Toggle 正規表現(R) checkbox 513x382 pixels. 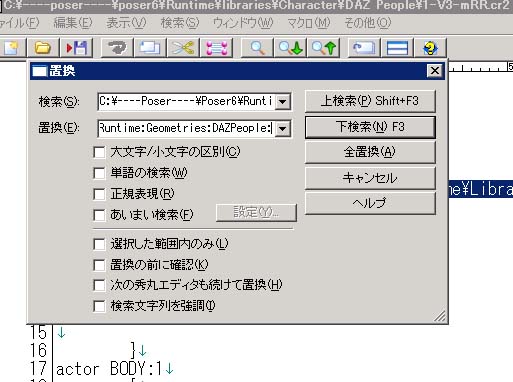(99, 194)
